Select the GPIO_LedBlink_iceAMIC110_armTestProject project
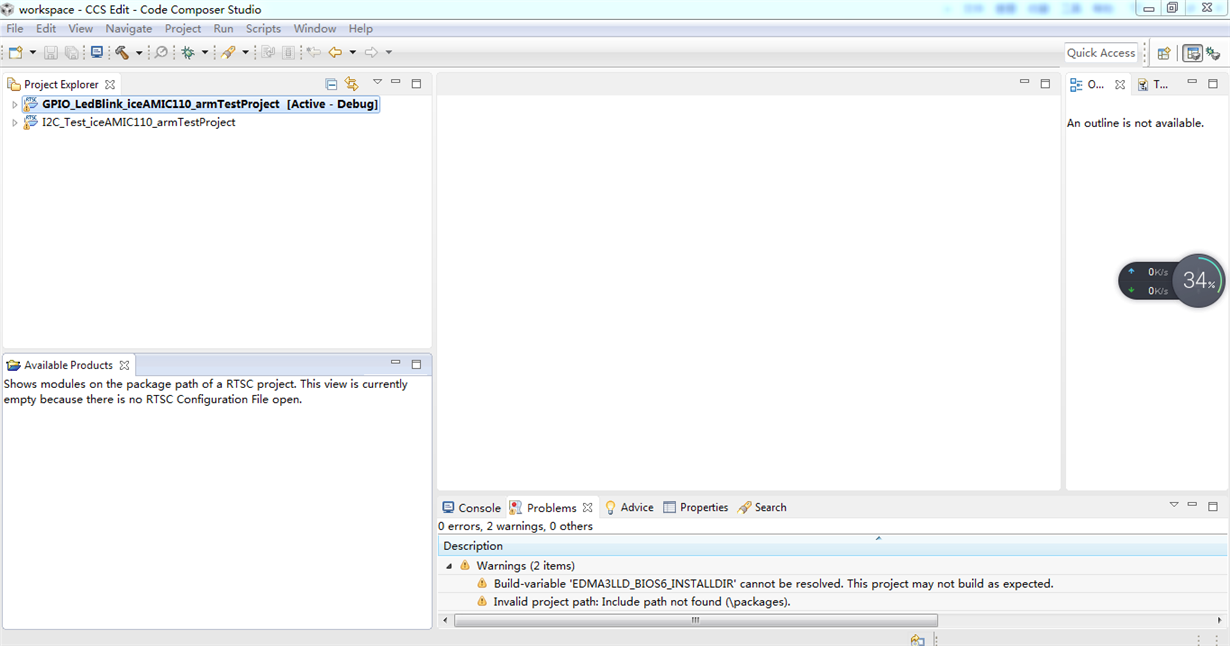The height and width of the screenshot is (646, 1230). coord(201,104)
